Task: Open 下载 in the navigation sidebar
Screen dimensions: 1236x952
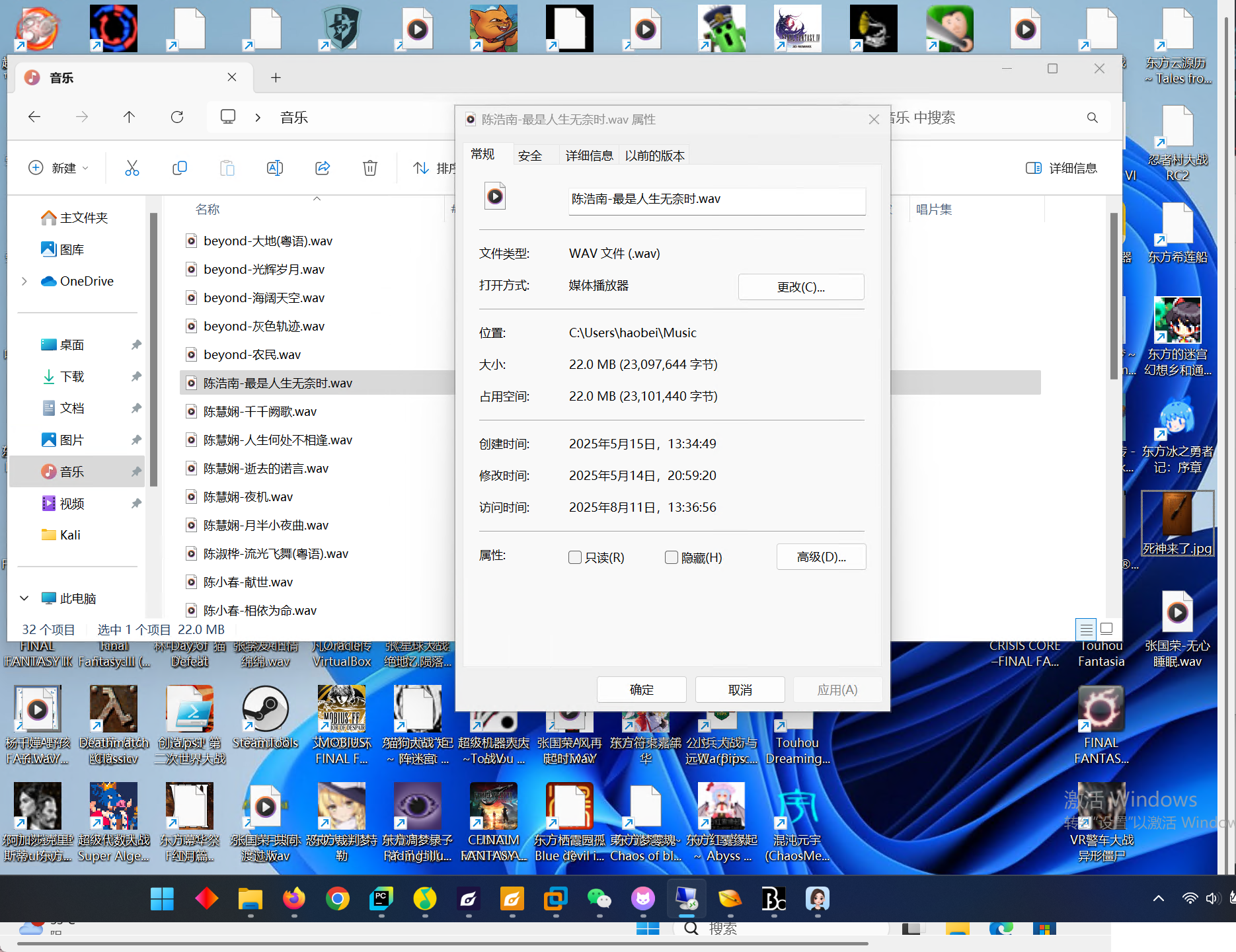Action: (72, 376)
